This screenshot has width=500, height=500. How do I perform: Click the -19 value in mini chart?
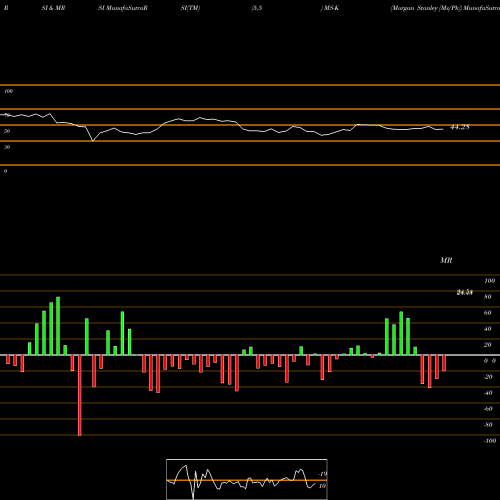pyautogui.click(x=322, y=474)
